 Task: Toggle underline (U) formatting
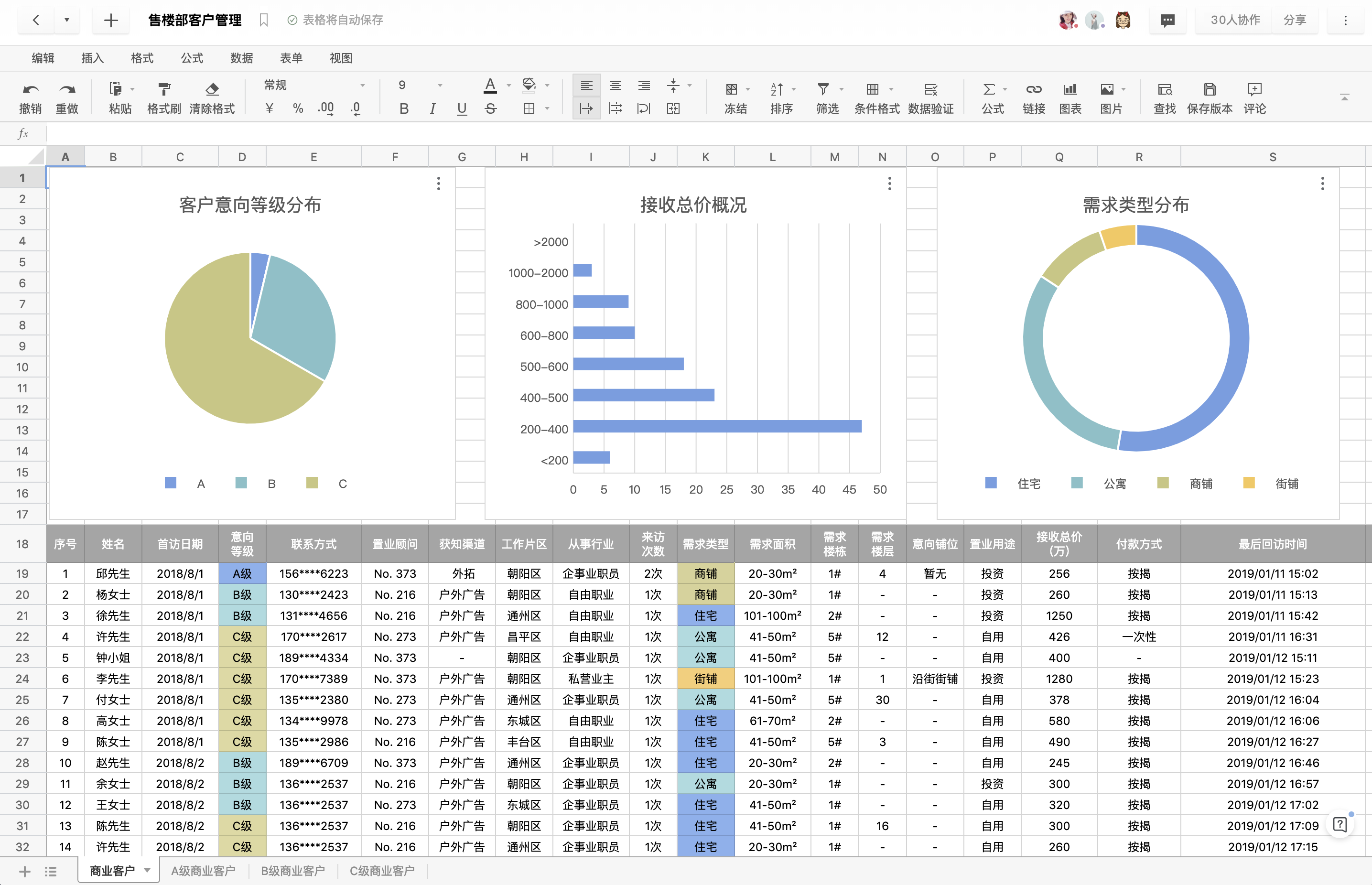point(461,108)
